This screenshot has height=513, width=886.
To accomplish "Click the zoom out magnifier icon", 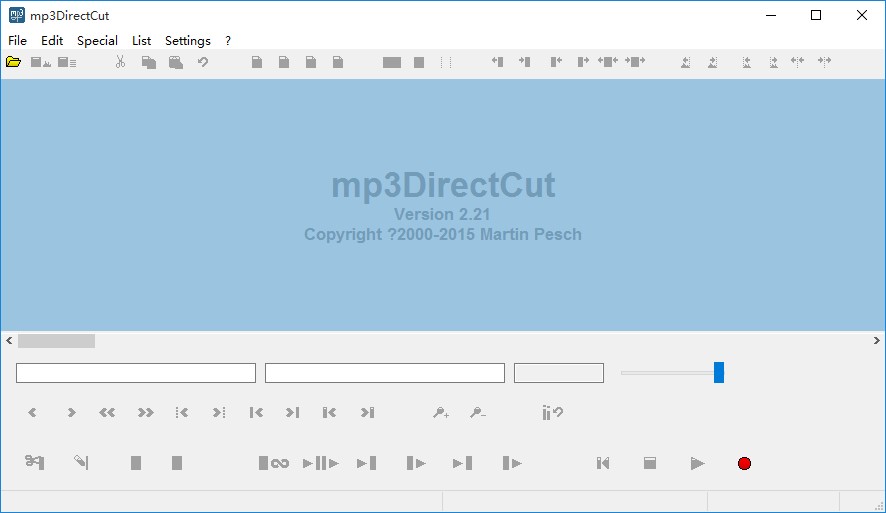I will point(478,413).
